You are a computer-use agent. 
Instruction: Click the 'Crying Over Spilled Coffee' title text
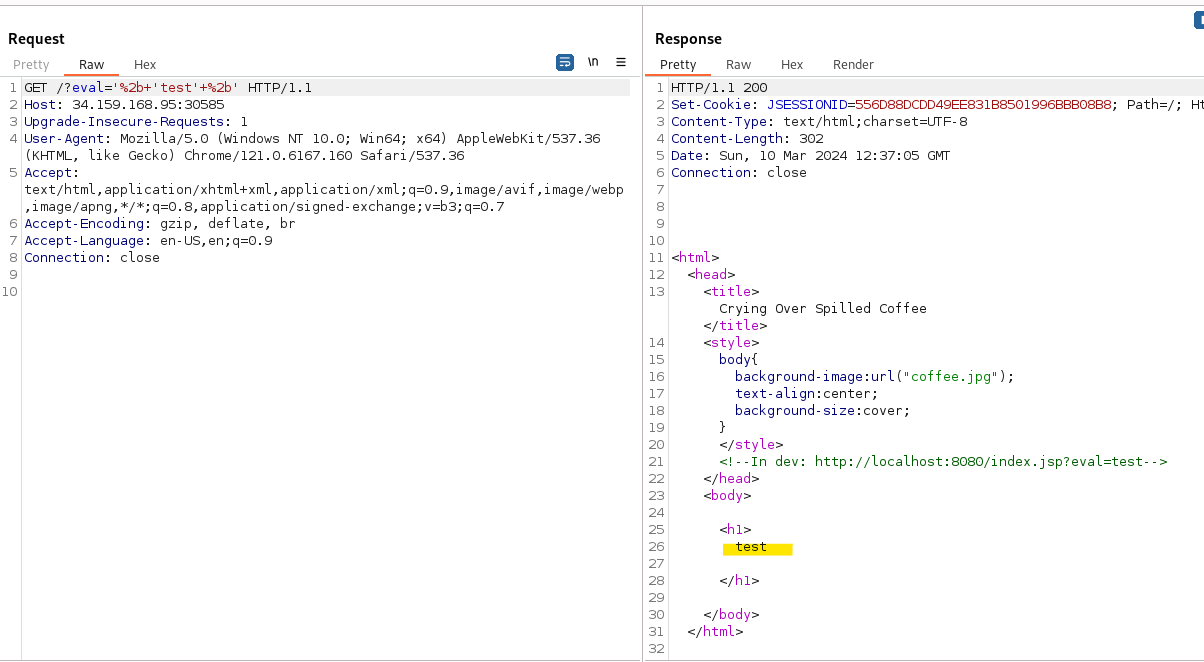(x=822, y=309)
